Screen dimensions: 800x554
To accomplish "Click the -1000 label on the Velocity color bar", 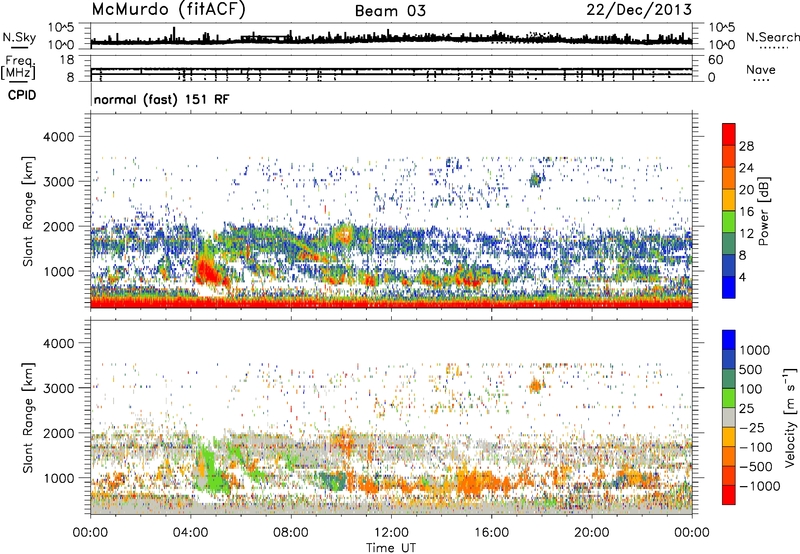I will 759,486.
